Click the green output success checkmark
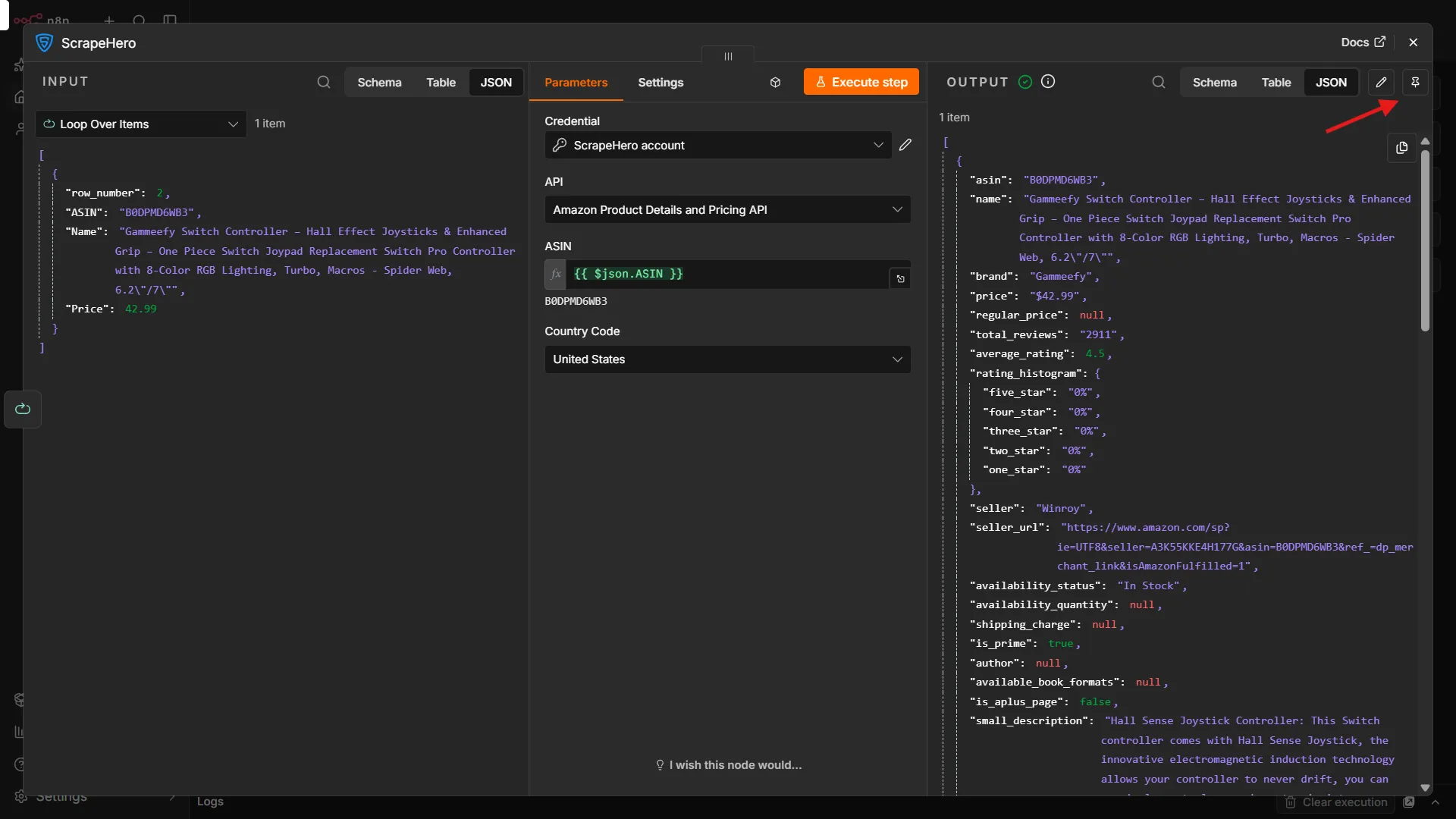This screenshot has width=1456, height=819. [x=1025, y=82]
